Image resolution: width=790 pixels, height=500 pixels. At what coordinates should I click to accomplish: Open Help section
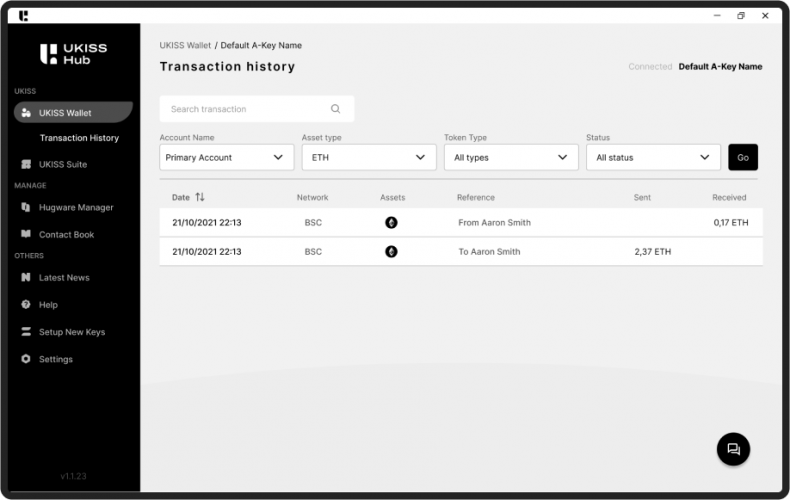point(48,304)
